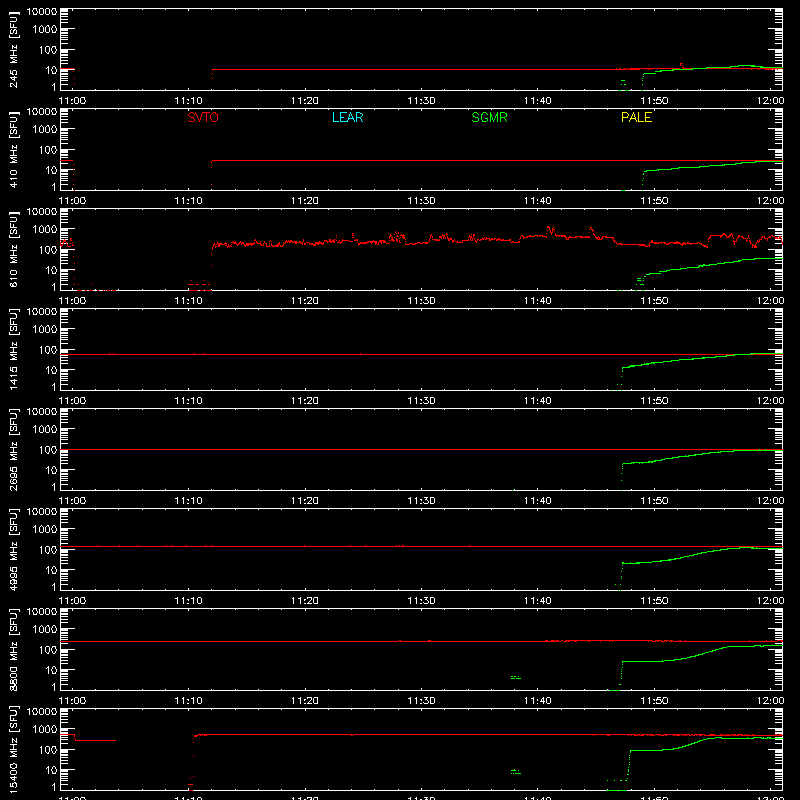Select the 610 MHz [SFU] axis title

click(14, 249)
